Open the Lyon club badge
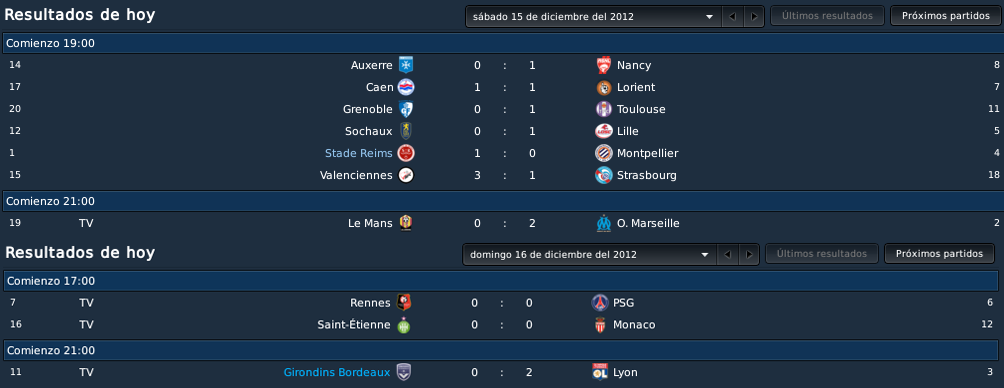The height and width of the screenshot is (388, 1004). click(x=600, y=372)
